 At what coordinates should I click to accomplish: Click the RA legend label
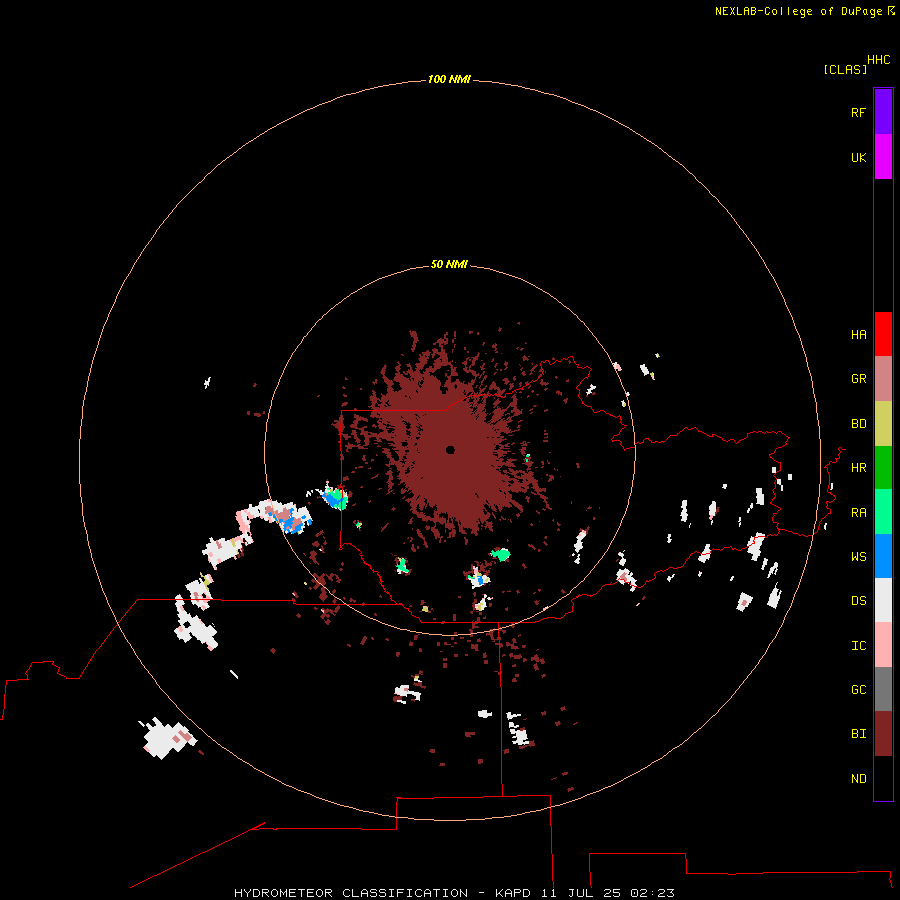[x=858, y=513]
